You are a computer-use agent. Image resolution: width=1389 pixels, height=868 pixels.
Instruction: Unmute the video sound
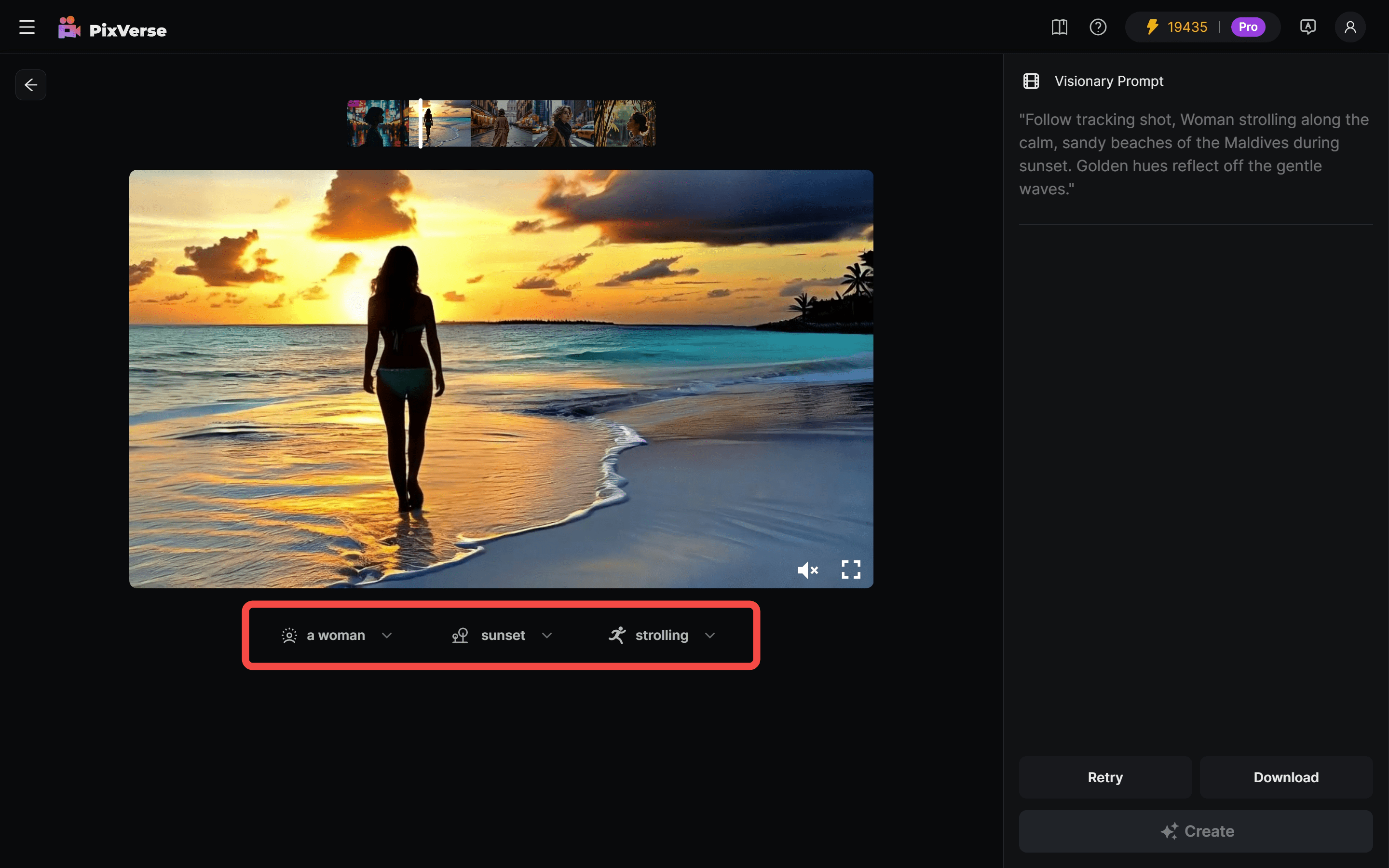pos(807,570)
